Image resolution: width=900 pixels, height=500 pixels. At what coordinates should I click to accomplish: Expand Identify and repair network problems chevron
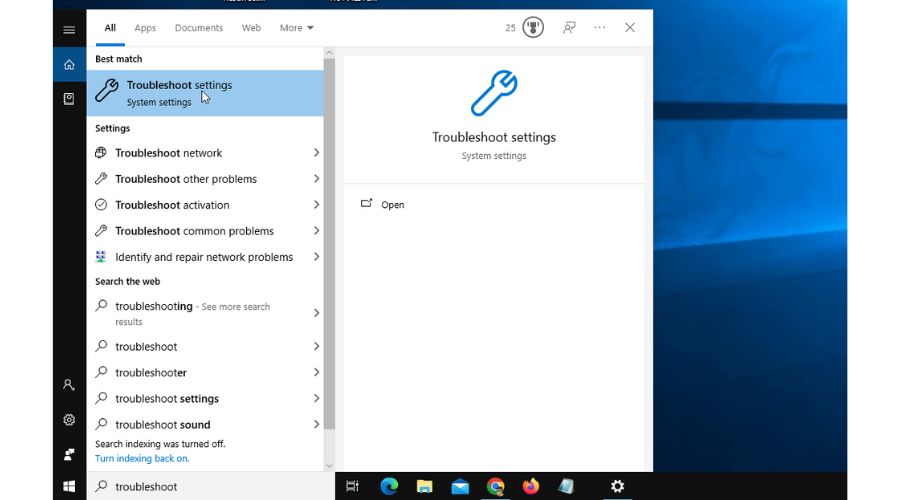[x=316, y=257]
